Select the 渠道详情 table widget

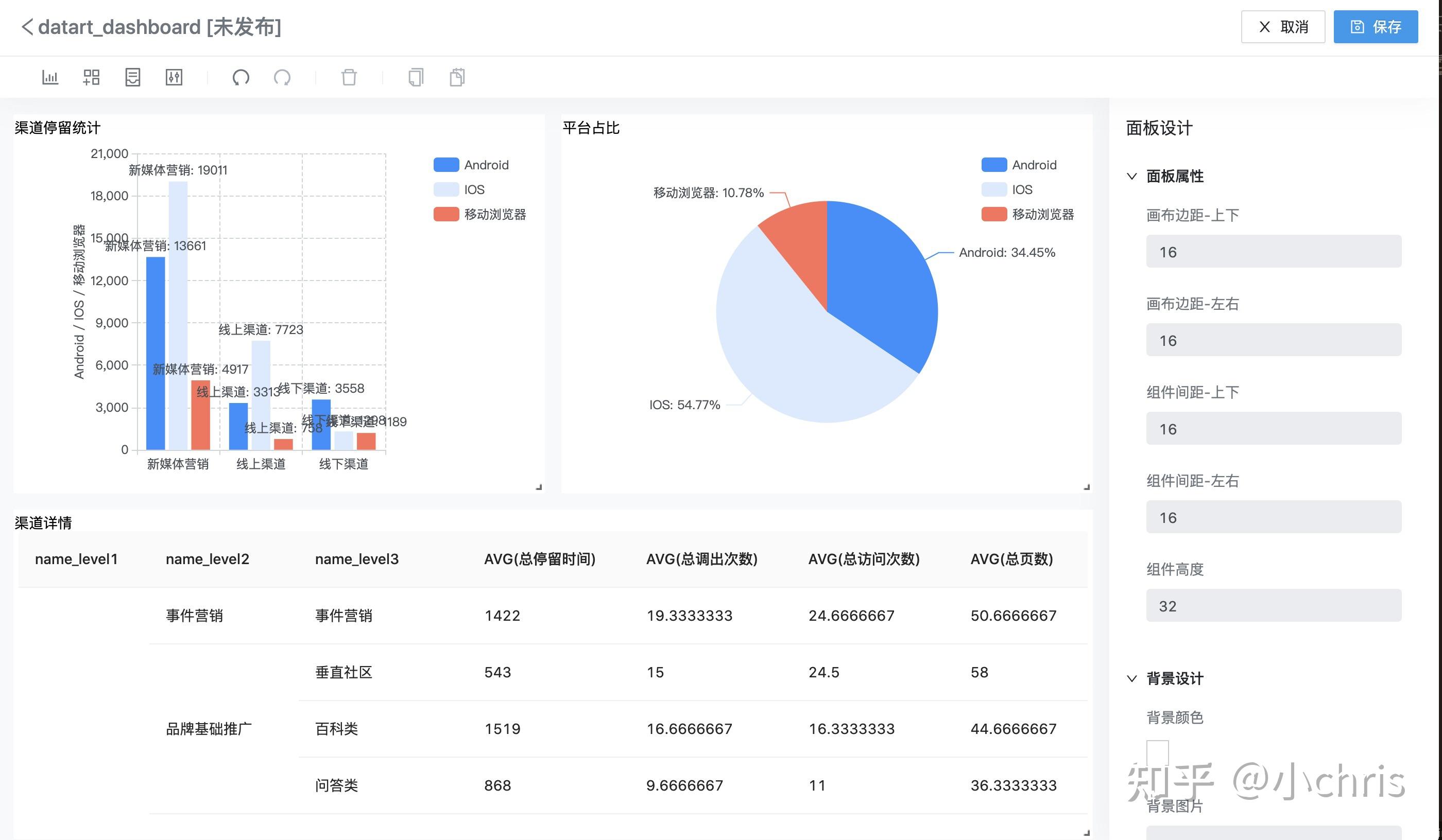[43, 522]
